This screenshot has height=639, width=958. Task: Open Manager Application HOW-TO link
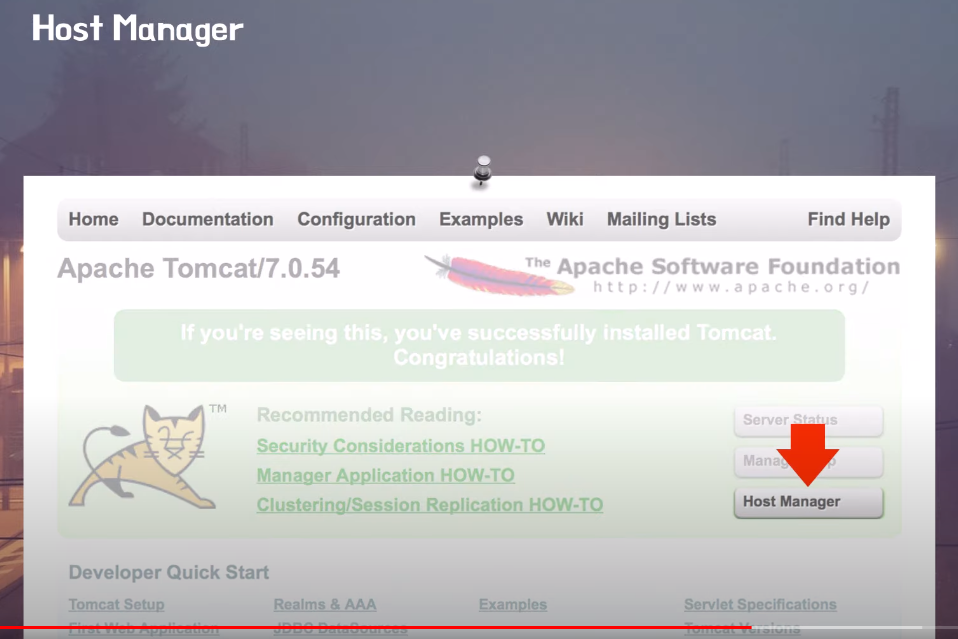[386, 475]
